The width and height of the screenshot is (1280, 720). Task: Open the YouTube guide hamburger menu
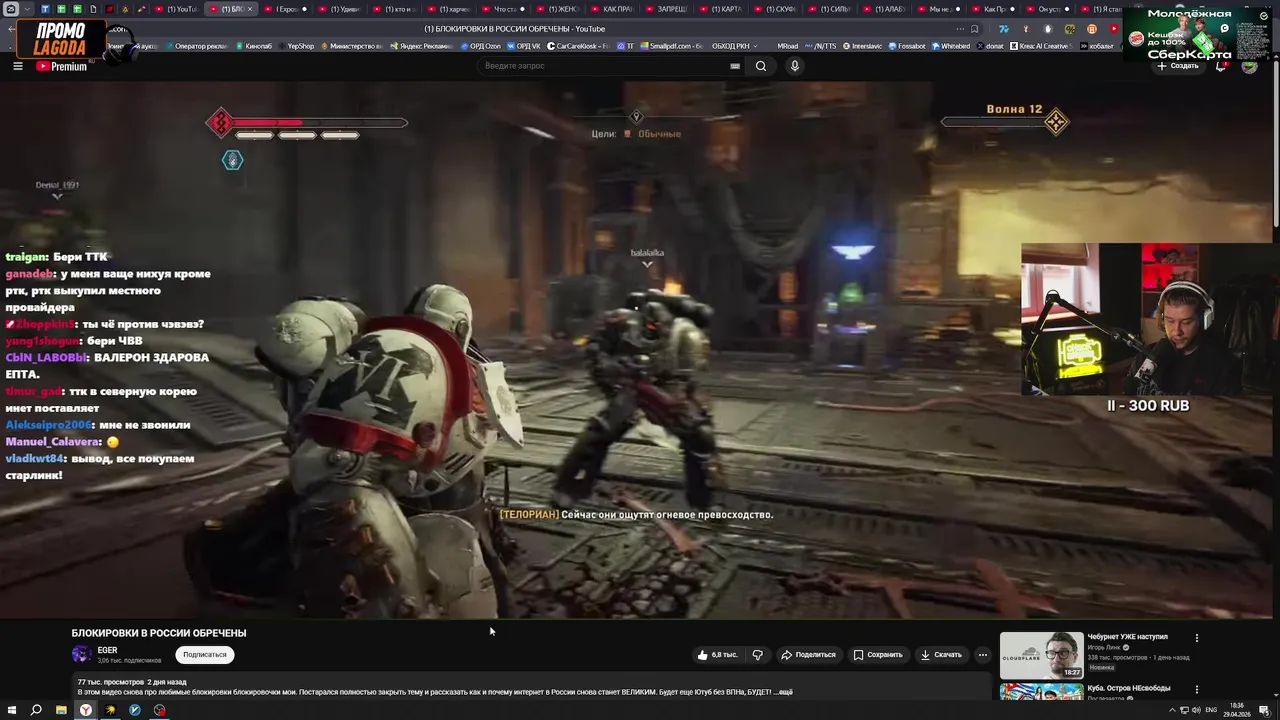coord(18,66)
